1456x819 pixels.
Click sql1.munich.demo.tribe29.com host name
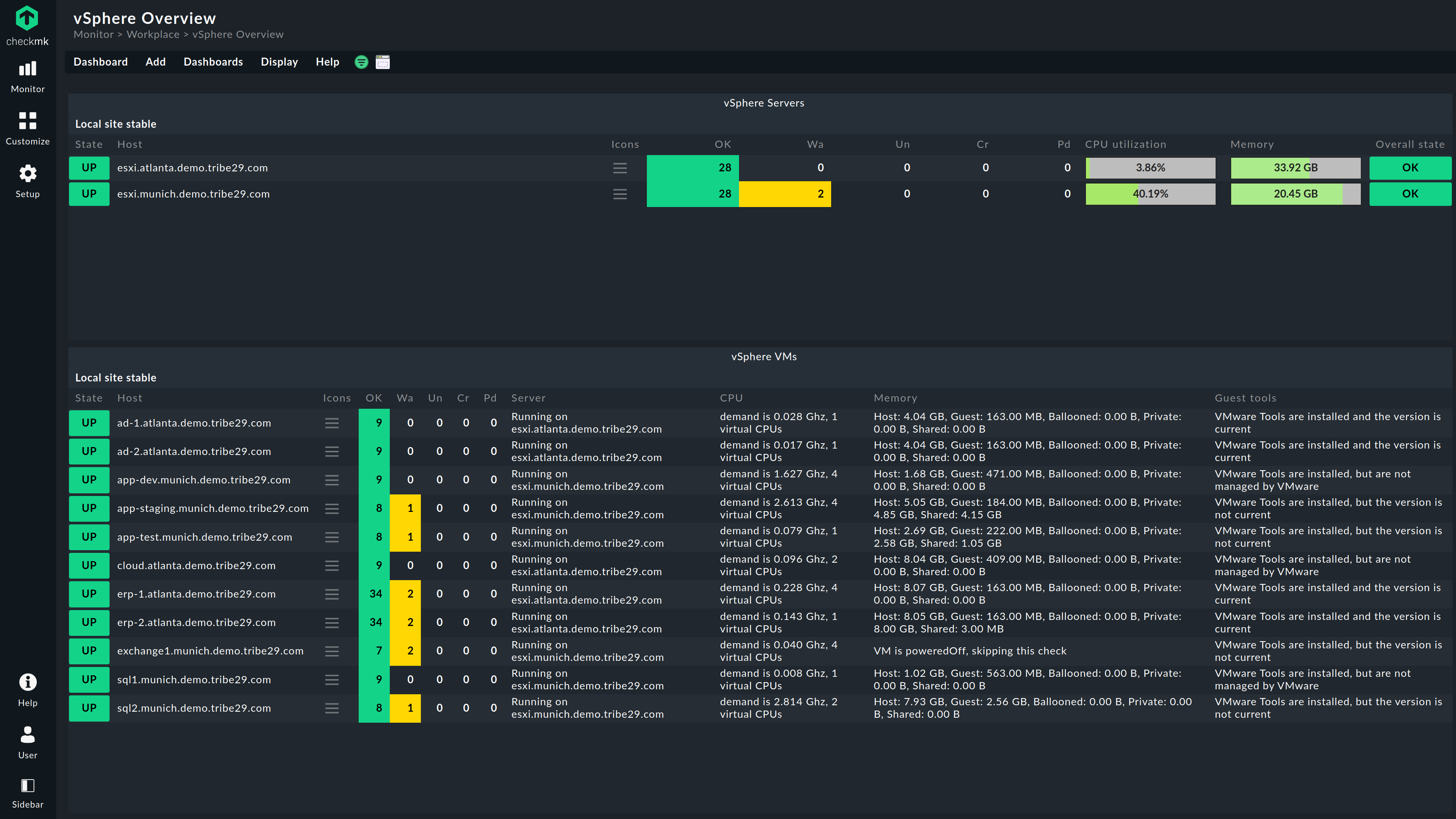tap(194, 679)
